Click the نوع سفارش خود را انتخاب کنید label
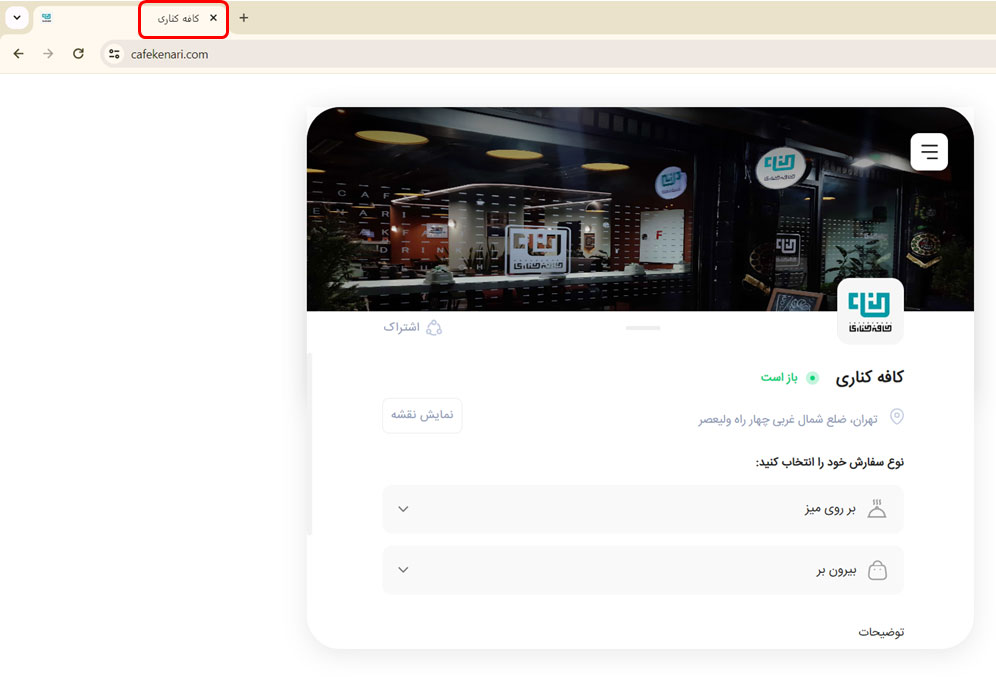The width and height of the screenshot is (996, 677). tap(830, 462)
